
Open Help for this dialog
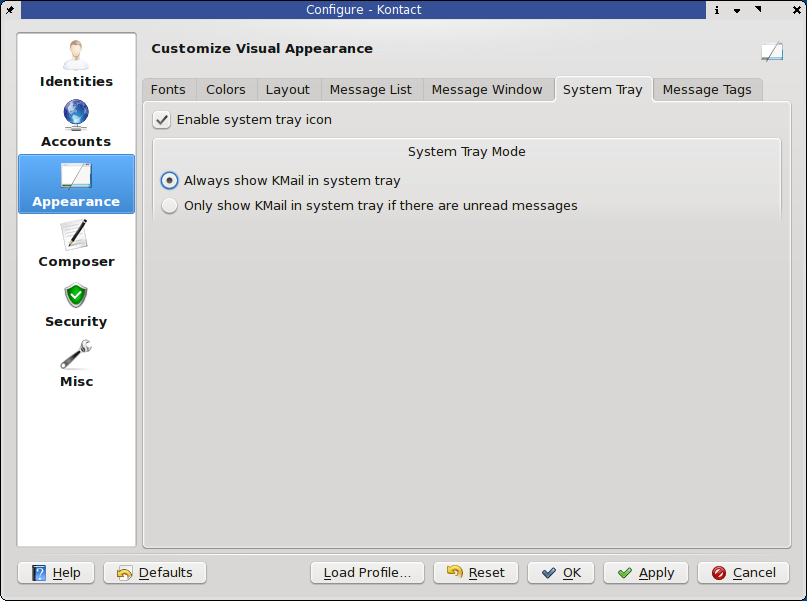coord(56,573)
